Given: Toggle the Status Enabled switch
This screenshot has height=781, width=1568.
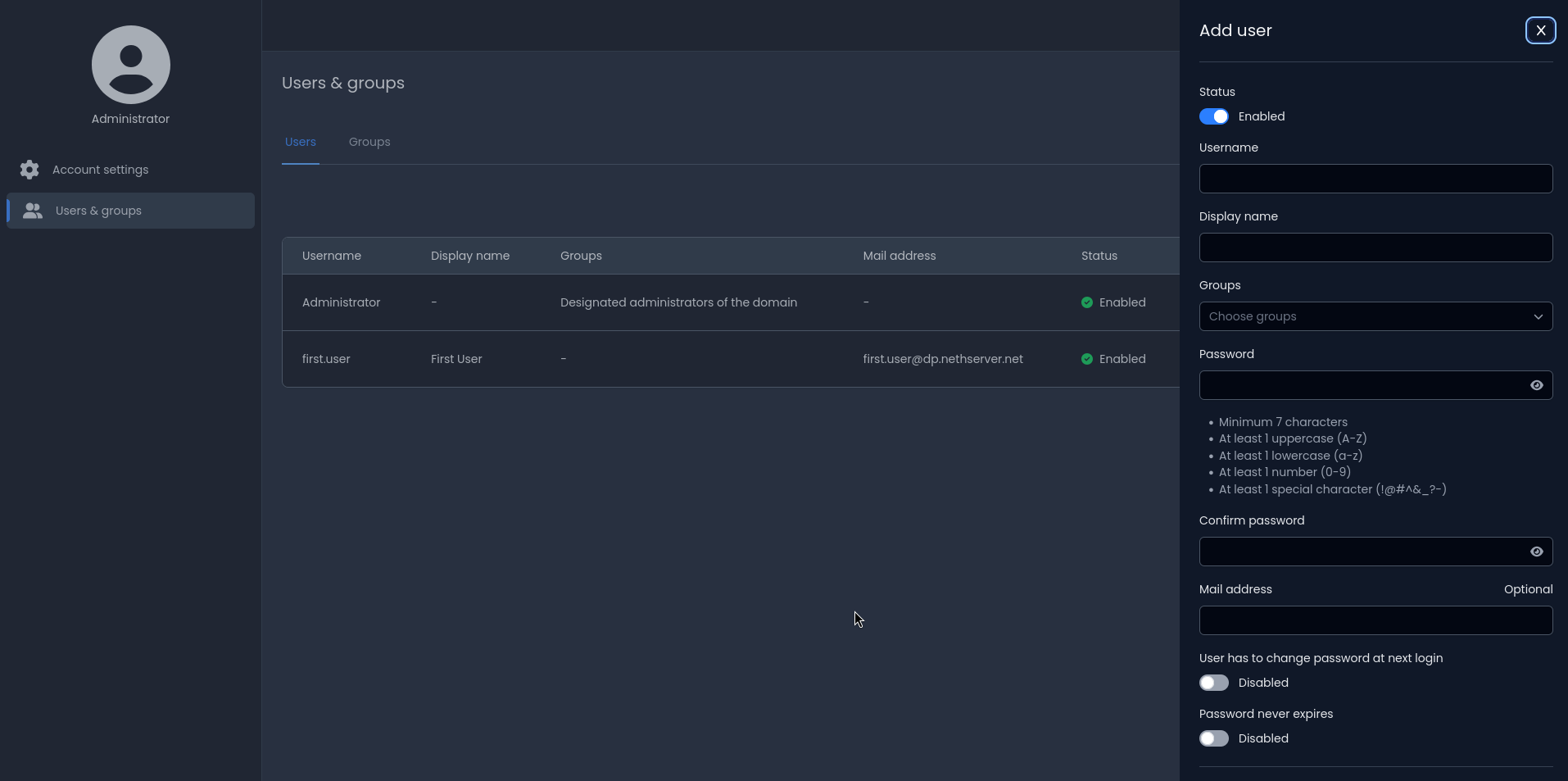Looking at the screenshot, I should click(x=1213, y=116).
